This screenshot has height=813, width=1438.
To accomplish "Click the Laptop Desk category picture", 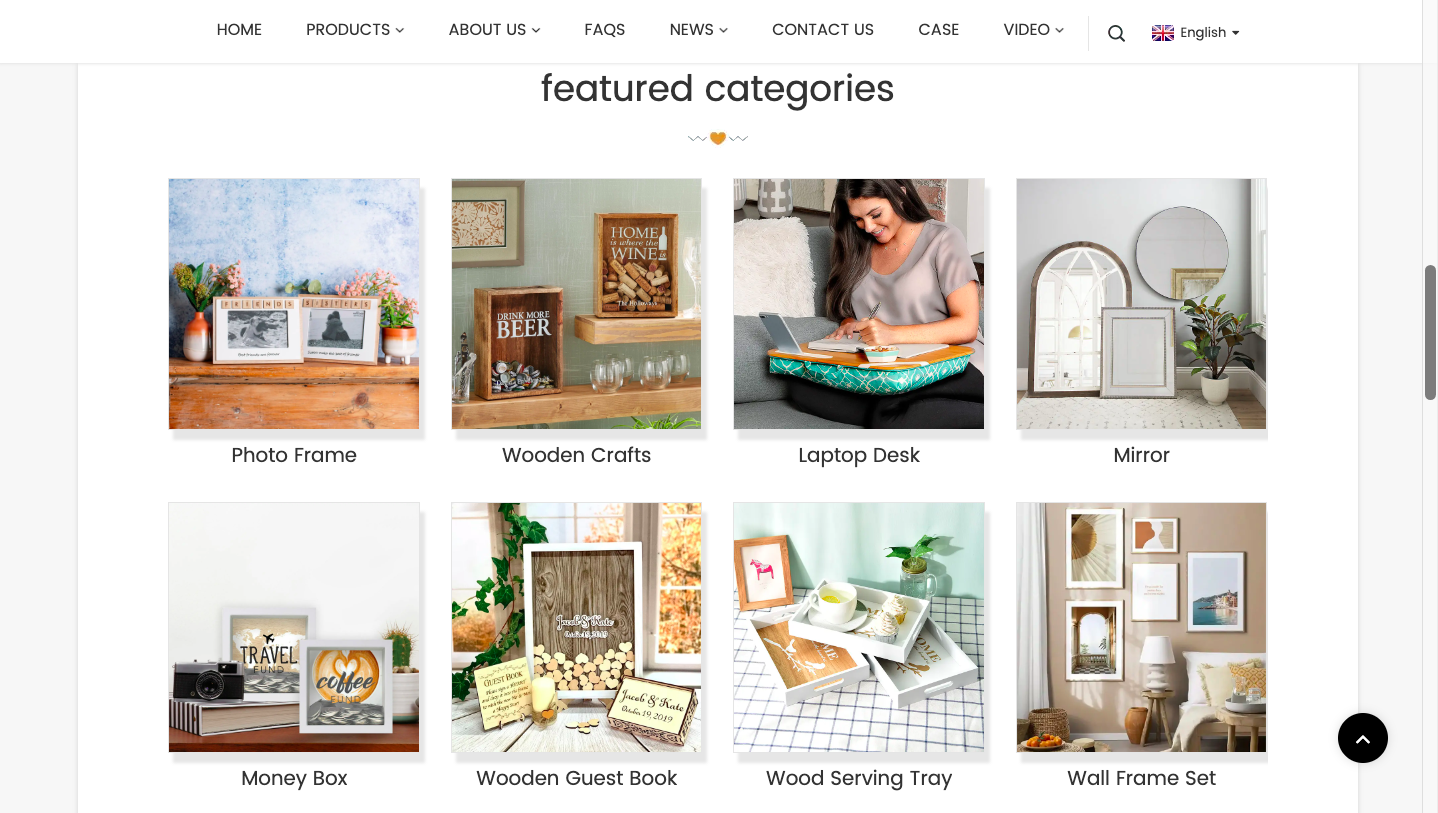I will [859, 304].
